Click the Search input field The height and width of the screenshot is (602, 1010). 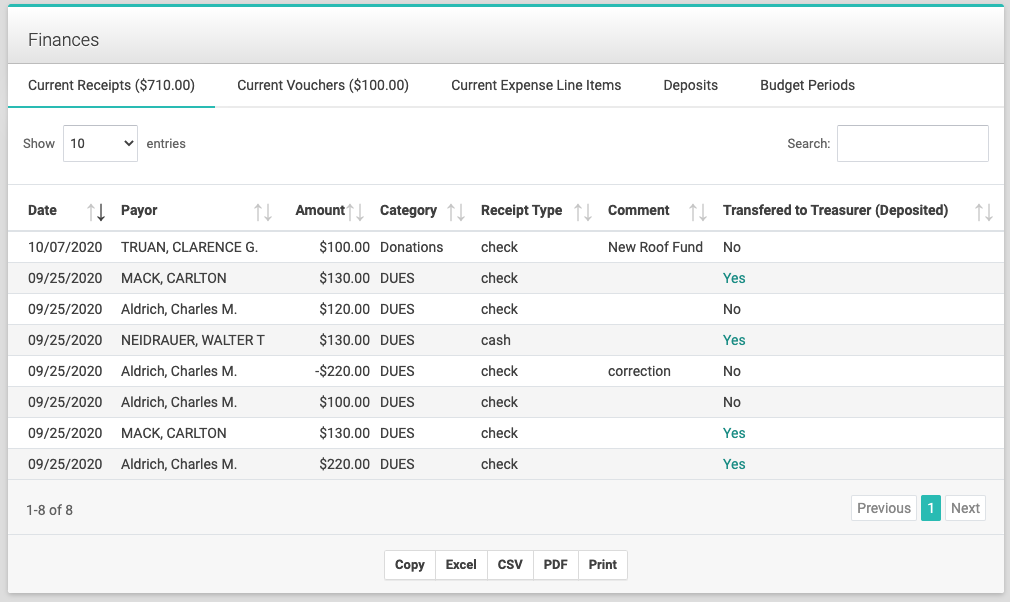click(x=913, y=144)
